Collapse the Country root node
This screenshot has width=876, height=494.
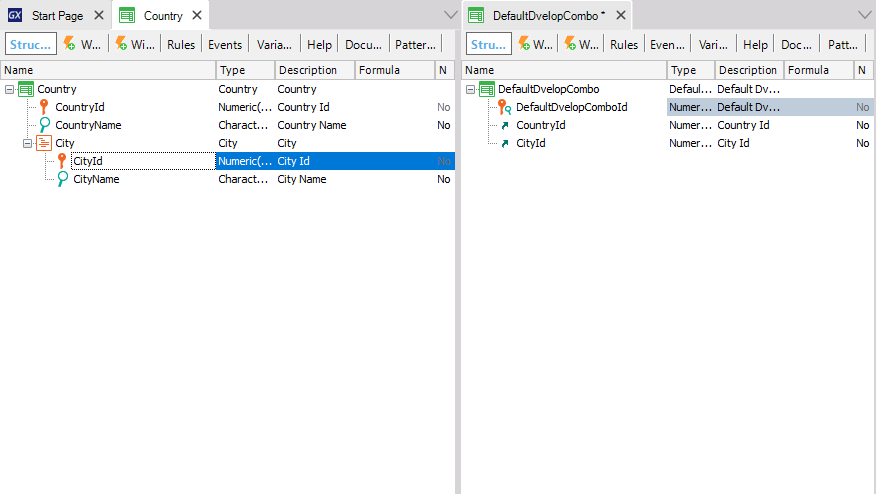coord(9,89)
